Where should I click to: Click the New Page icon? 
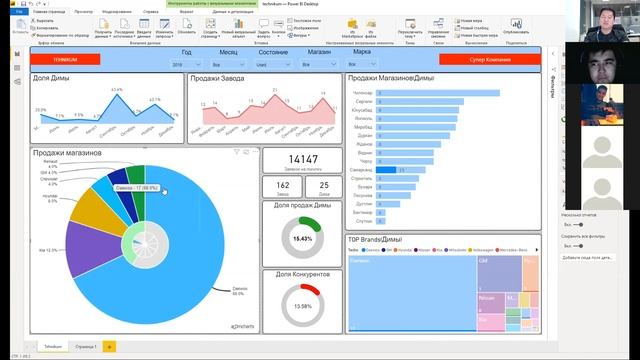click(210, 24)
